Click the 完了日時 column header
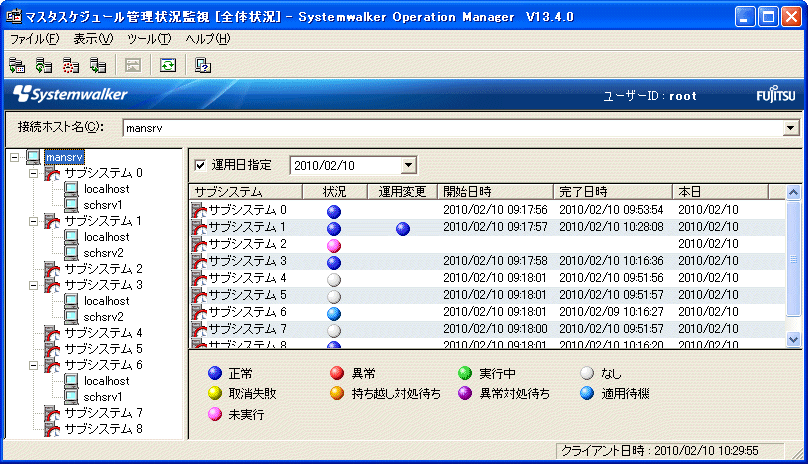Viewport: 808px width, 464px height. (613, 192)
